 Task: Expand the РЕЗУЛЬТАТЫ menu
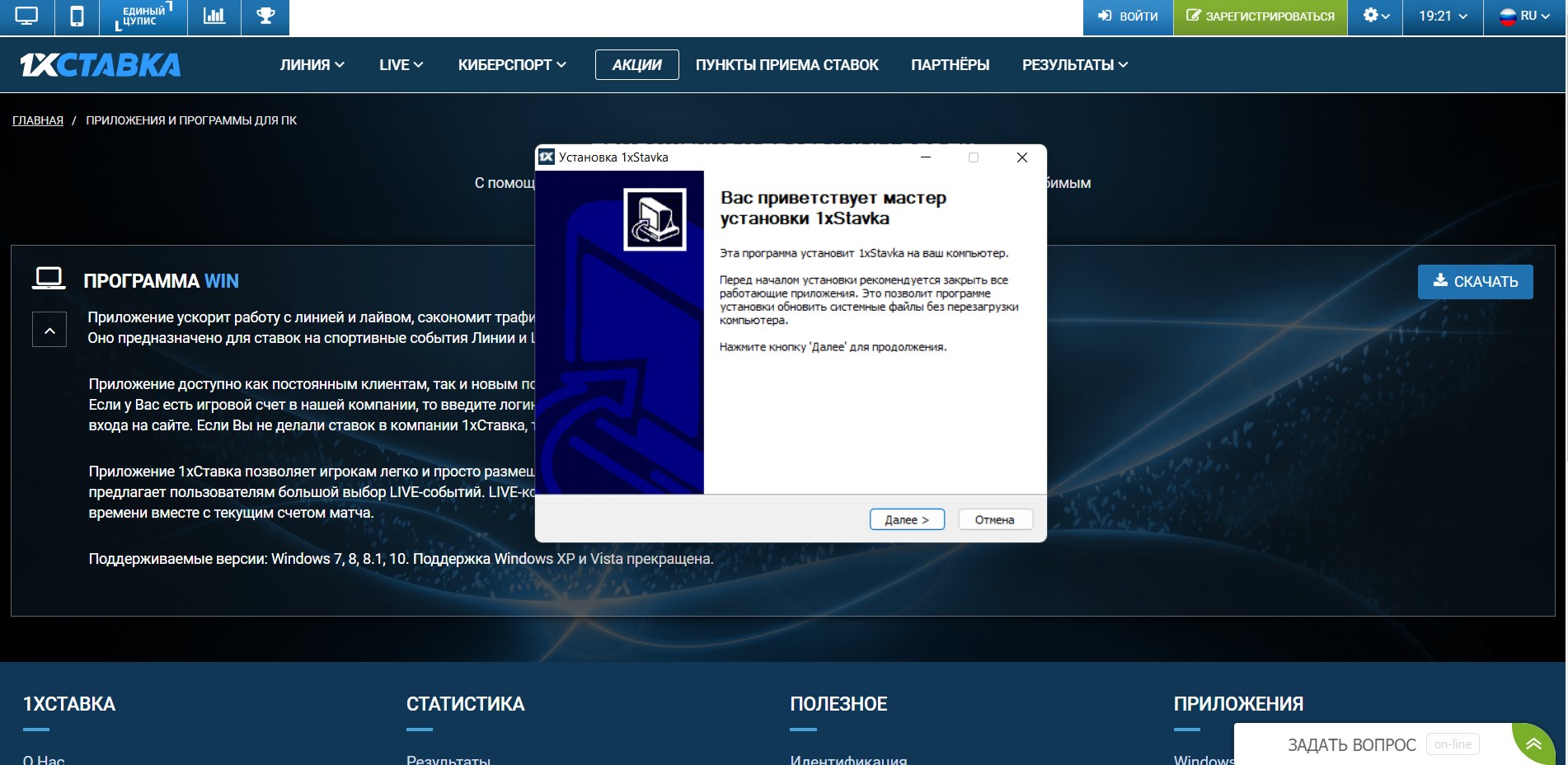[x=1075, y=65]
